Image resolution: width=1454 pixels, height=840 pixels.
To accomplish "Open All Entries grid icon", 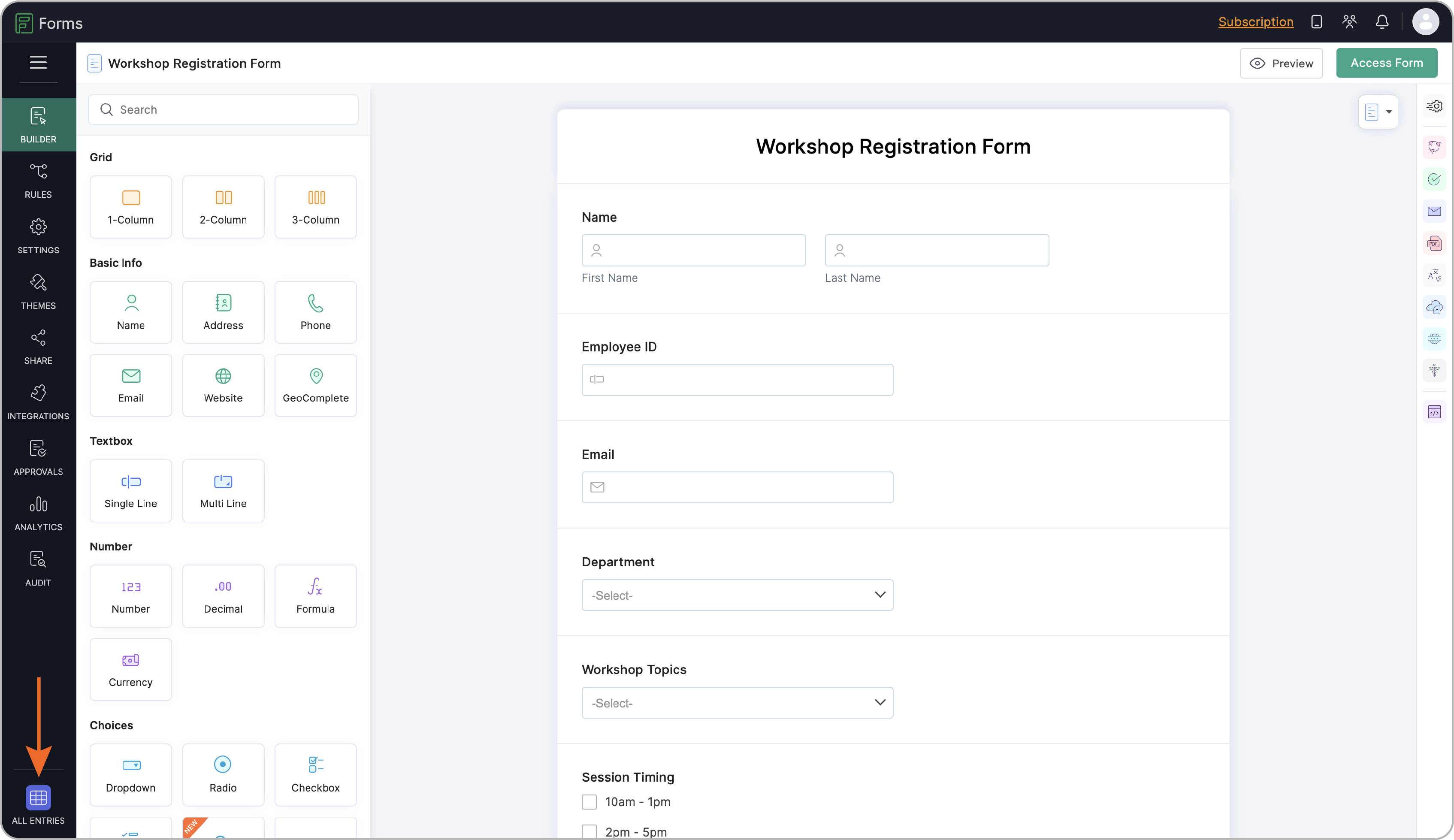I will (x=38, y=798).
